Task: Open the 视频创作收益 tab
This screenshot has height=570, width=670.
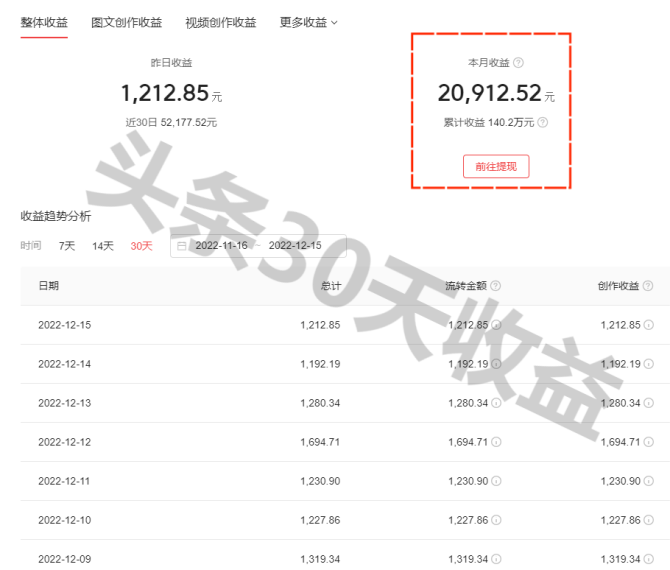Action: click(220, 22)
